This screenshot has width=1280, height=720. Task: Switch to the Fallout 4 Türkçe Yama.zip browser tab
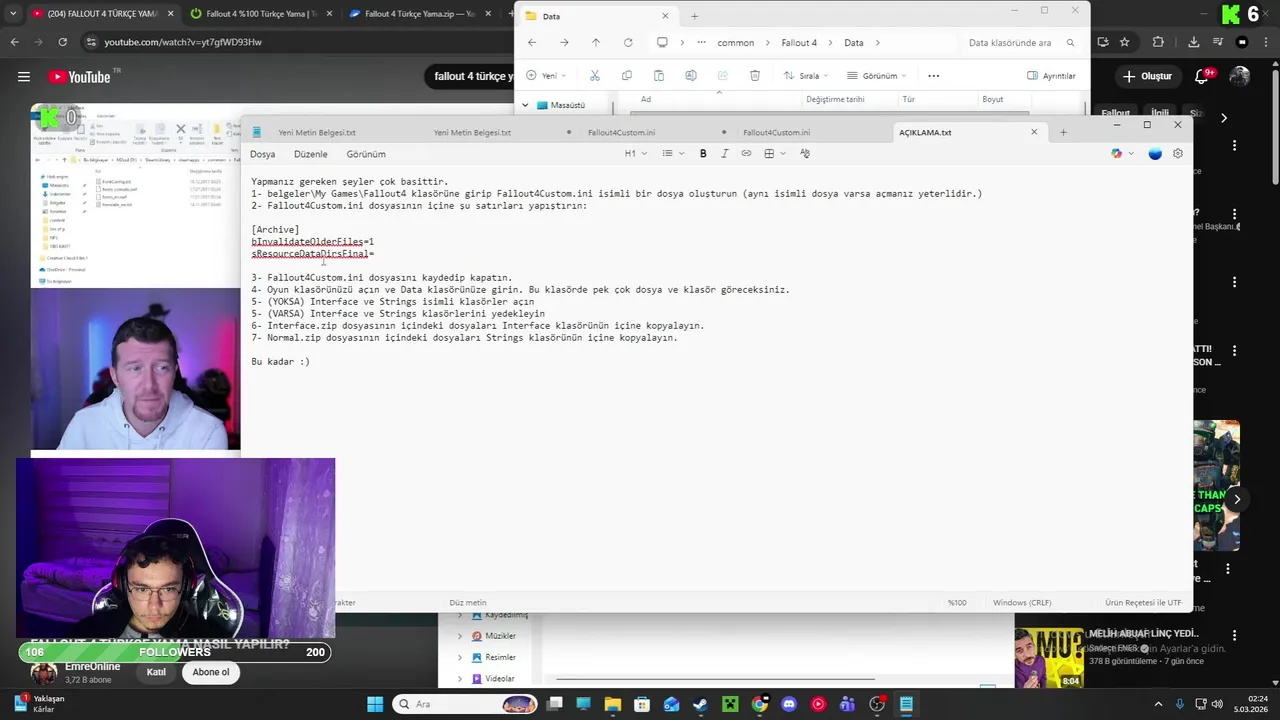tap(419, 14)
